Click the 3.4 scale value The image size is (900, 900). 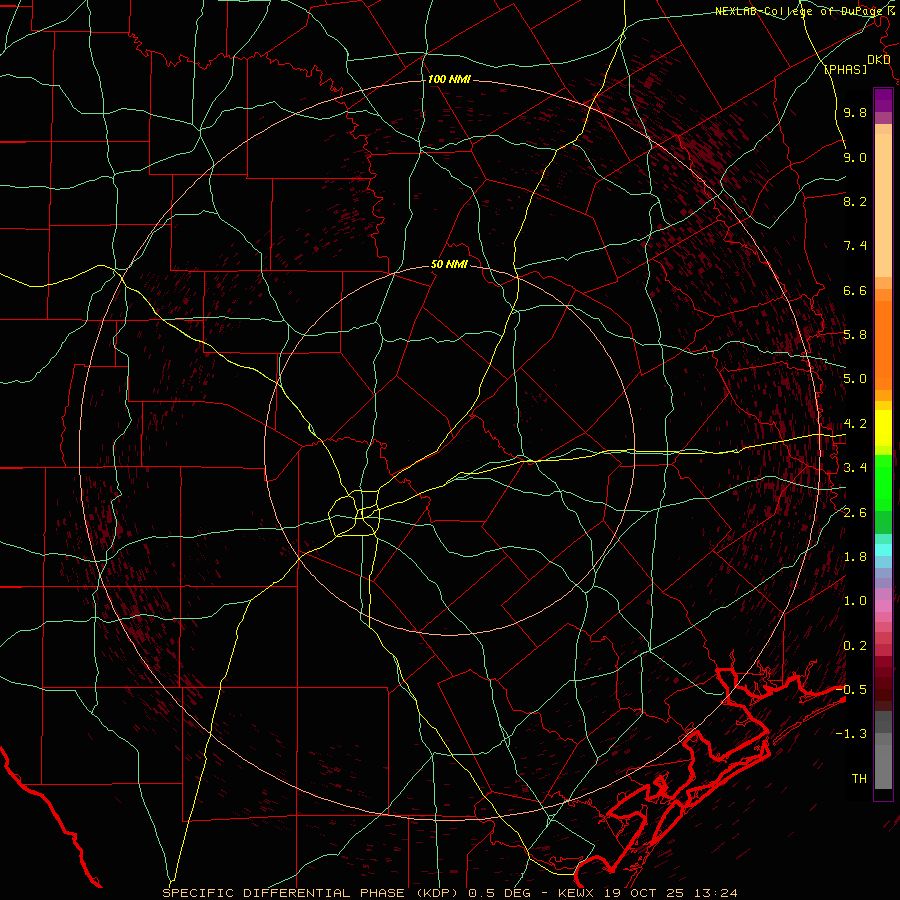pyautogui.click(x=855, y=468)
